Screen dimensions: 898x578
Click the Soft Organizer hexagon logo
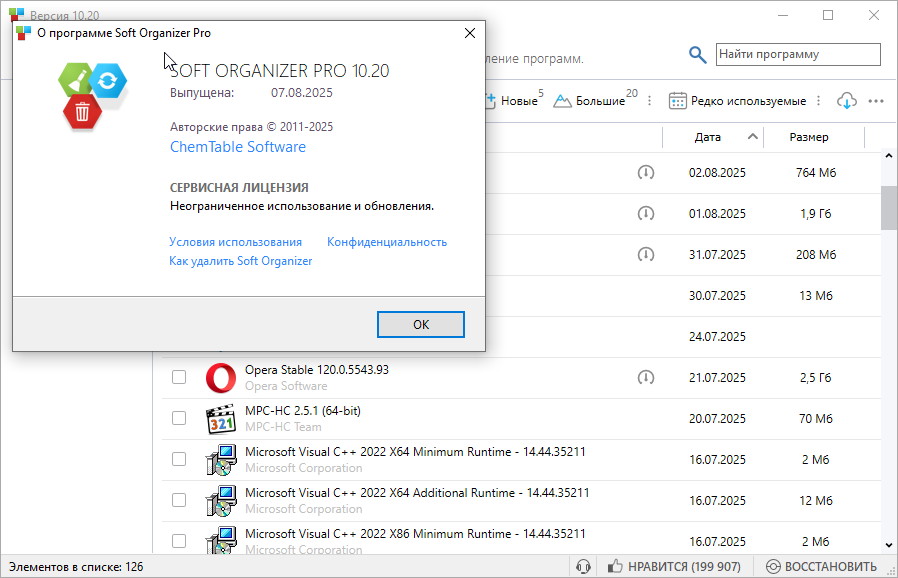pos(92,96)
